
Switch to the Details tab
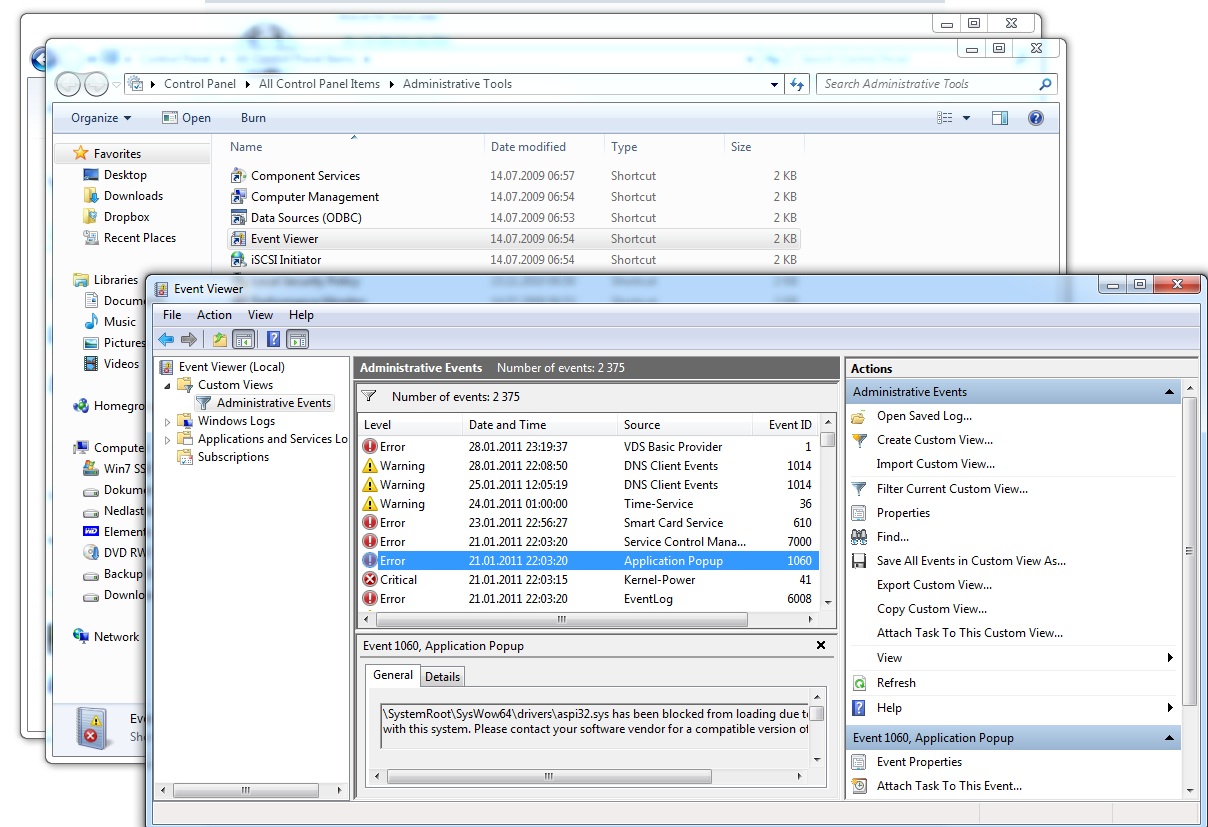pos(442,677)
